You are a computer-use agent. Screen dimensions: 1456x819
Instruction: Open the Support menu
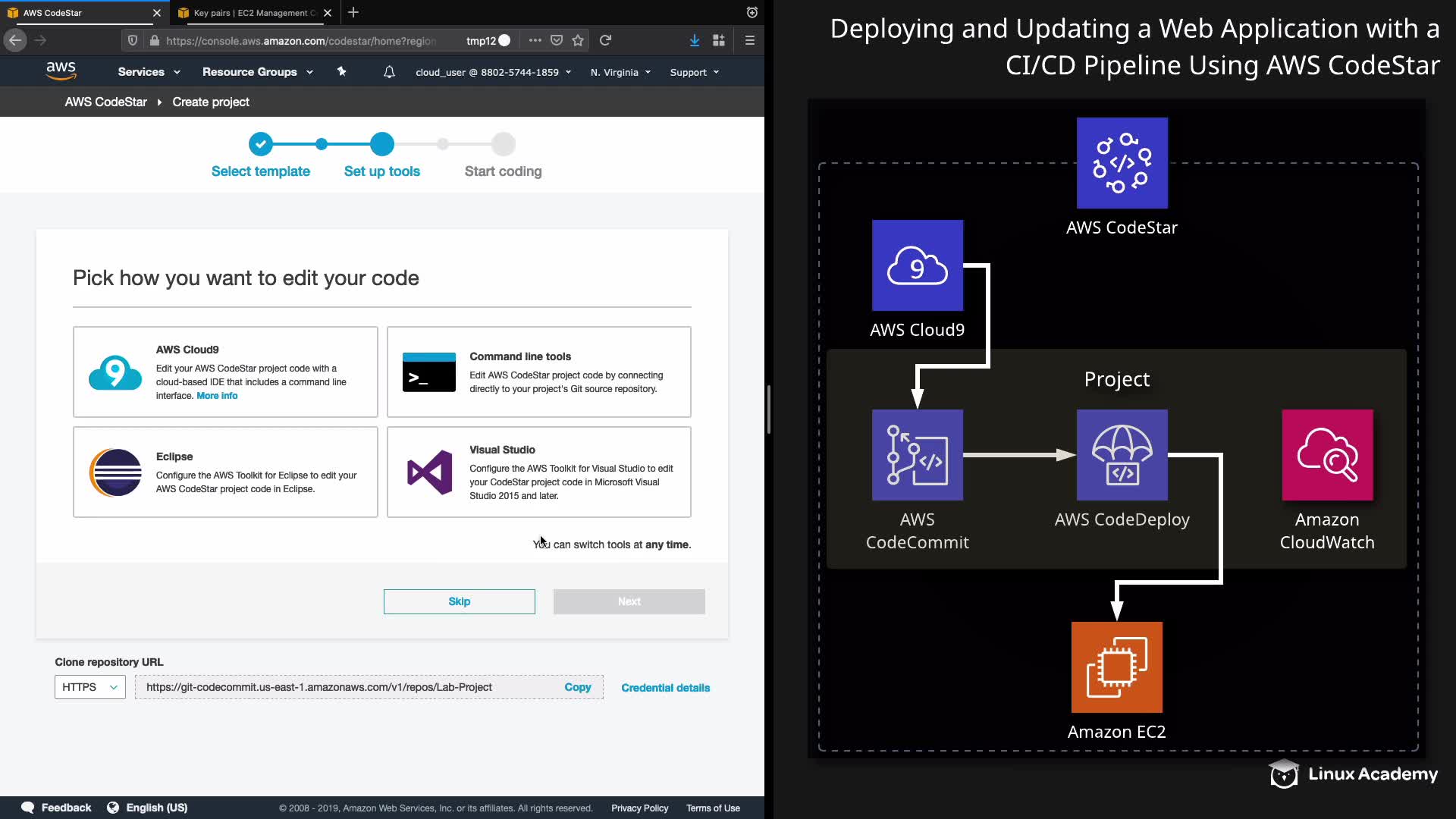pyautogui.click(x=694, y=72)
